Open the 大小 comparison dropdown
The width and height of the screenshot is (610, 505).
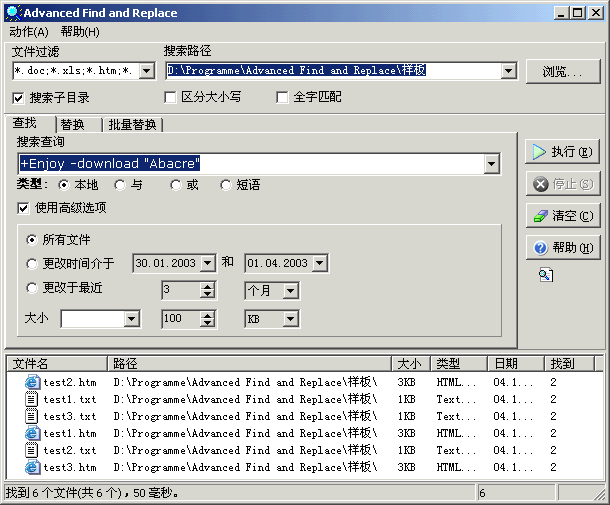[132, 319]
